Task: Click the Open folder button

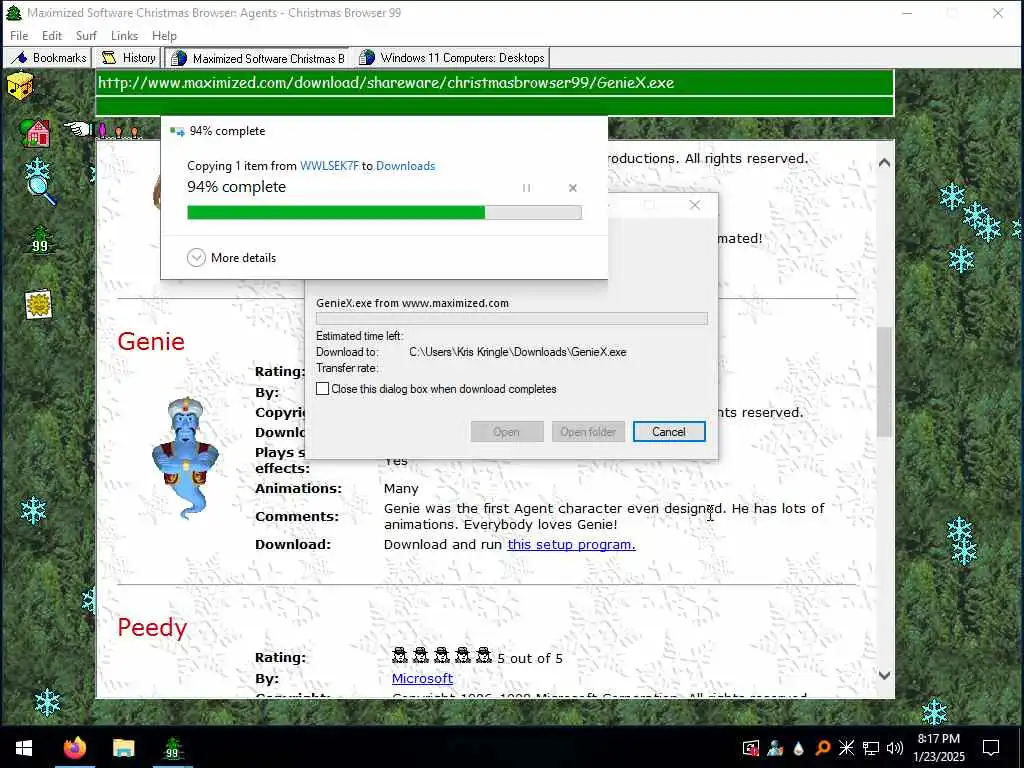Action: pyautogui.click(x=588, y=432)
